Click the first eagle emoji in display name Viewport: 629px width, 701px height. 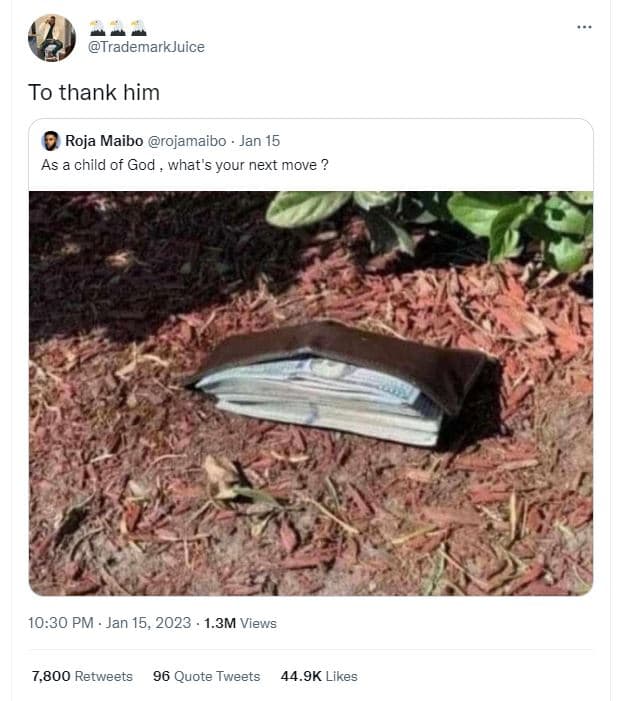(97, 28)
